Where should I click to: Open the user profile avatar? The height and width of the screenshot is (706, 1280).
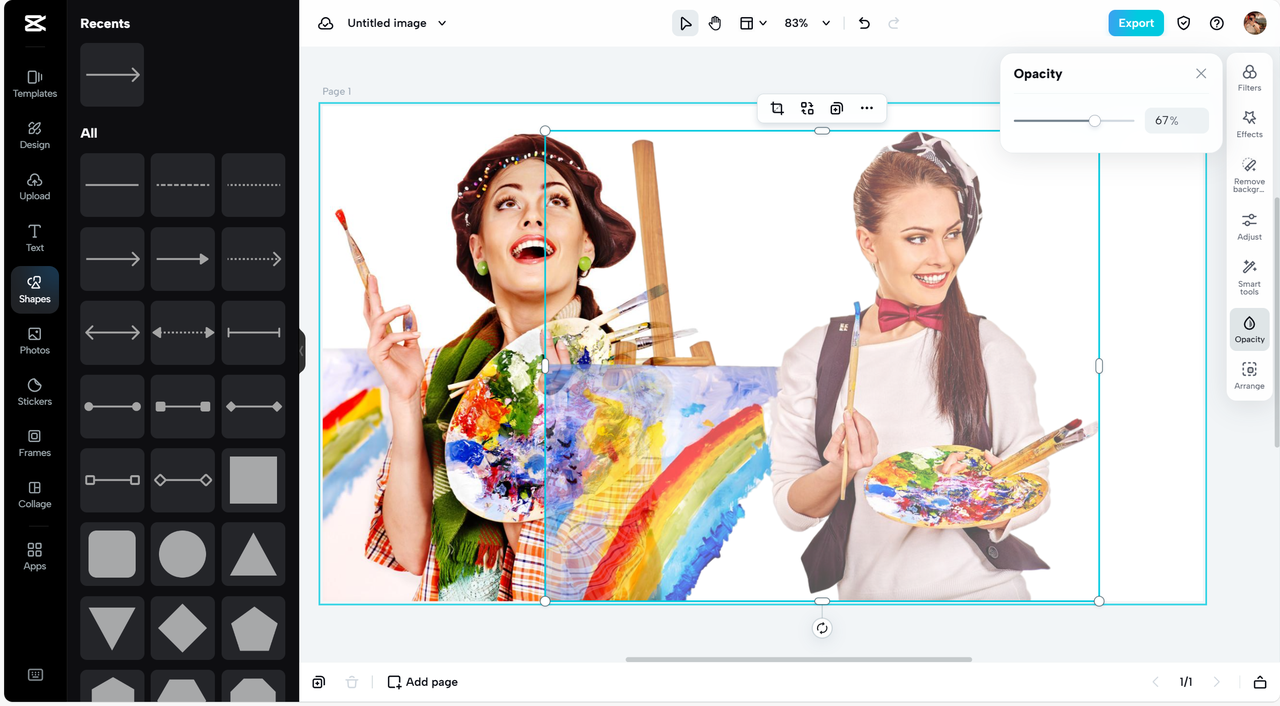coord(1255,23)
